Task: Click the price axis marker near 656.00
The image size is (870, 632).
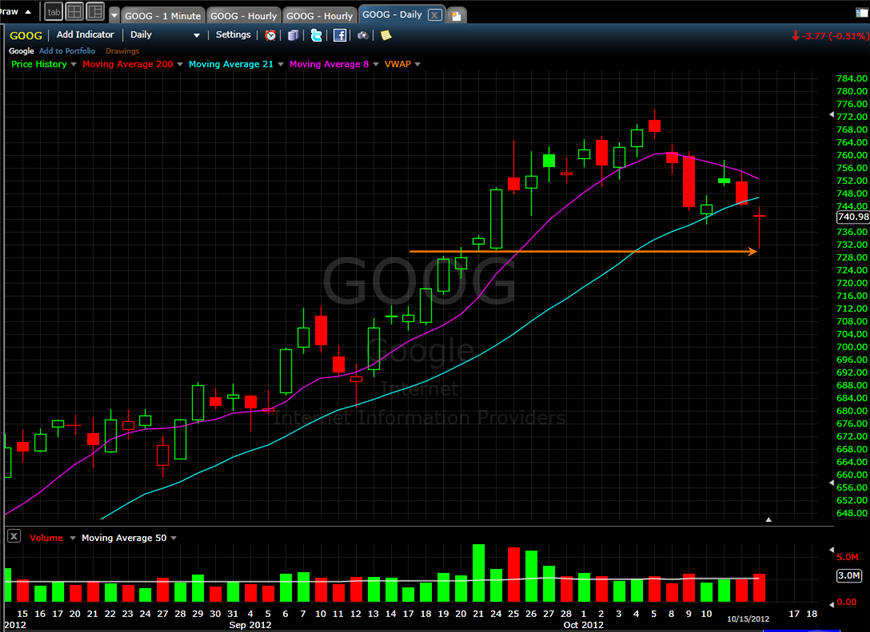Action: (831, 483)
